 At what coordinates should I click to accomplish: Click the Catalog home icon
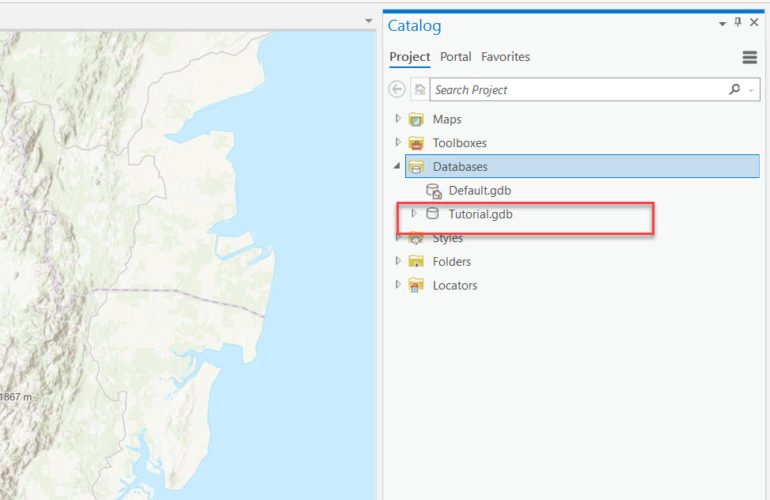(x=419, y=89)
